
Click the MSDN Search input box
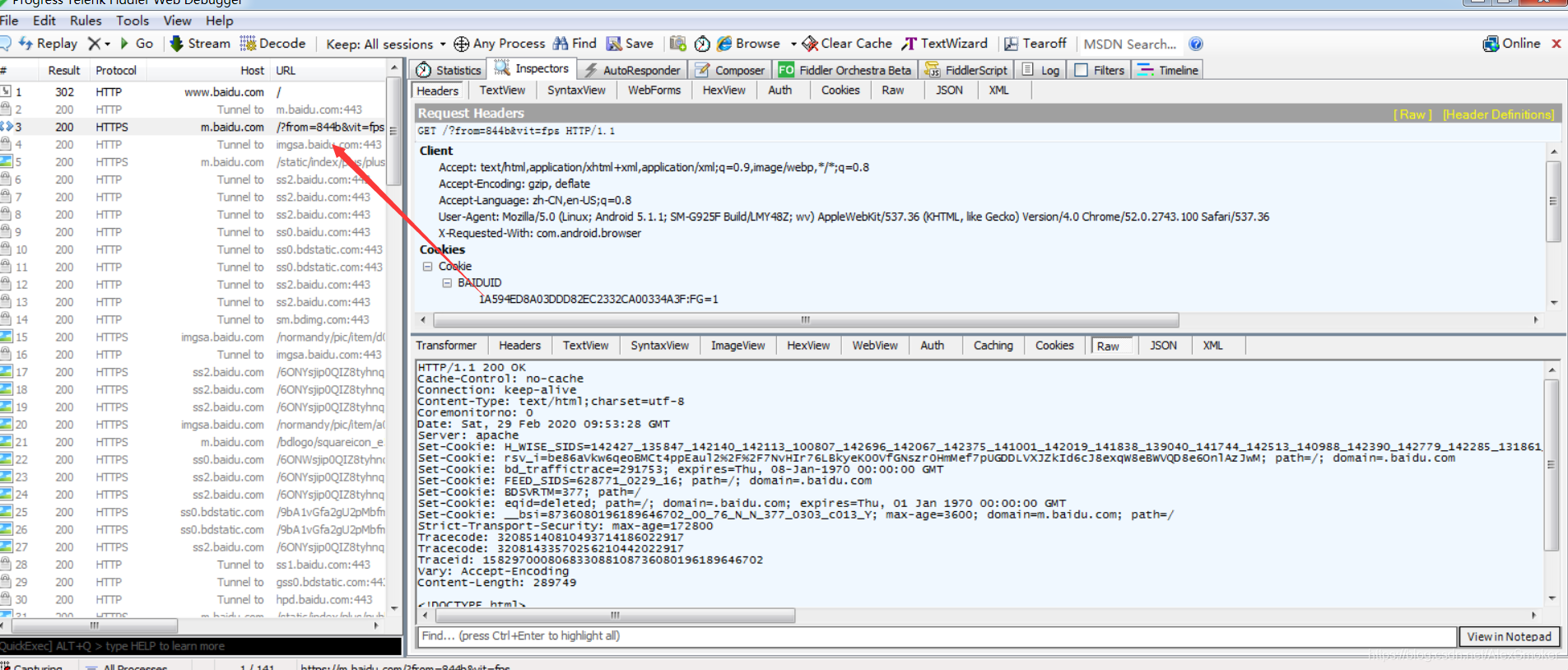(x=1129, y=44)
